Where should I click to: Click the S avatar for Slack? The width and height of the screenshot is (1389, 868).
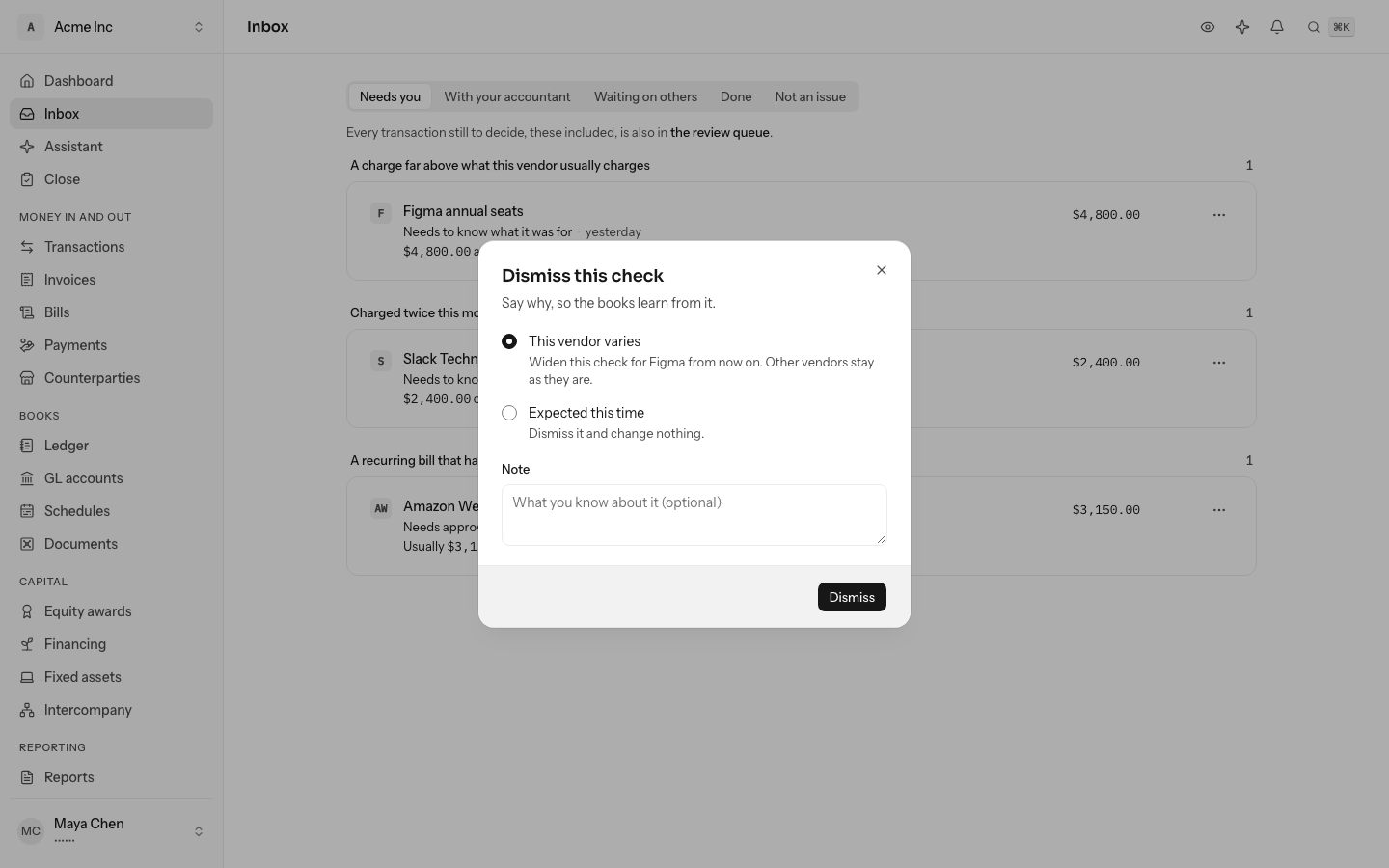[x=381, y=361]
